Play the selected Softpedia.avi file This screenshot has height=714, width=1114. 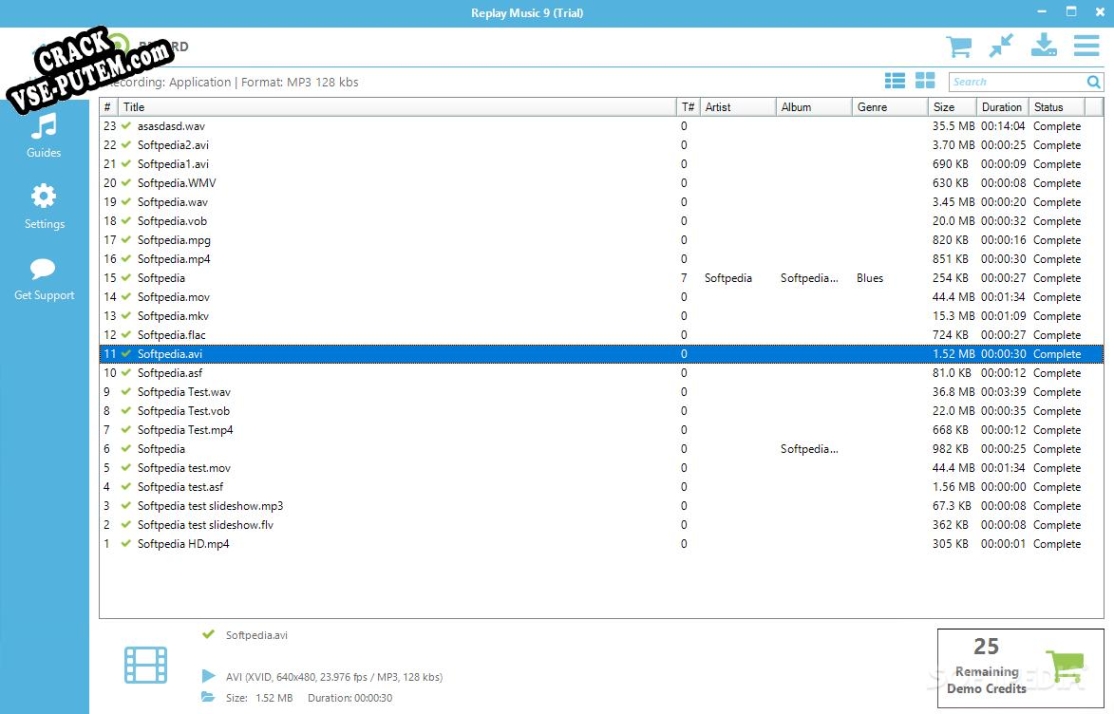click(x=208, y=677)
